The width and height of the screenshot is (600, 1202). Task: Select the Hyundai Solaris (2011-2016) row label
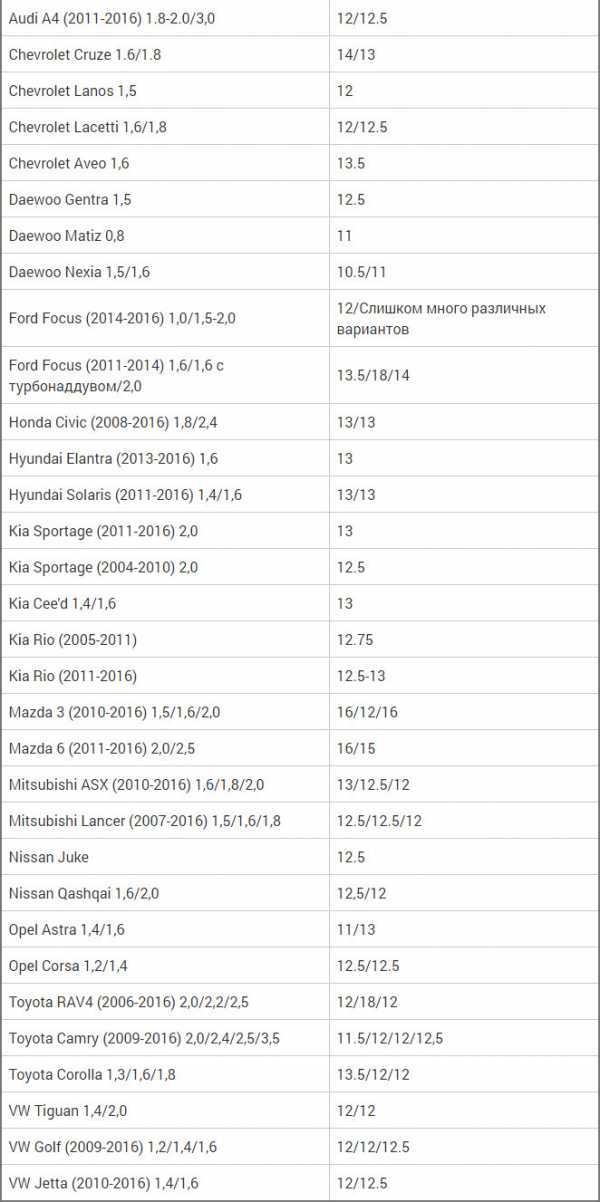tap(125, 495)
